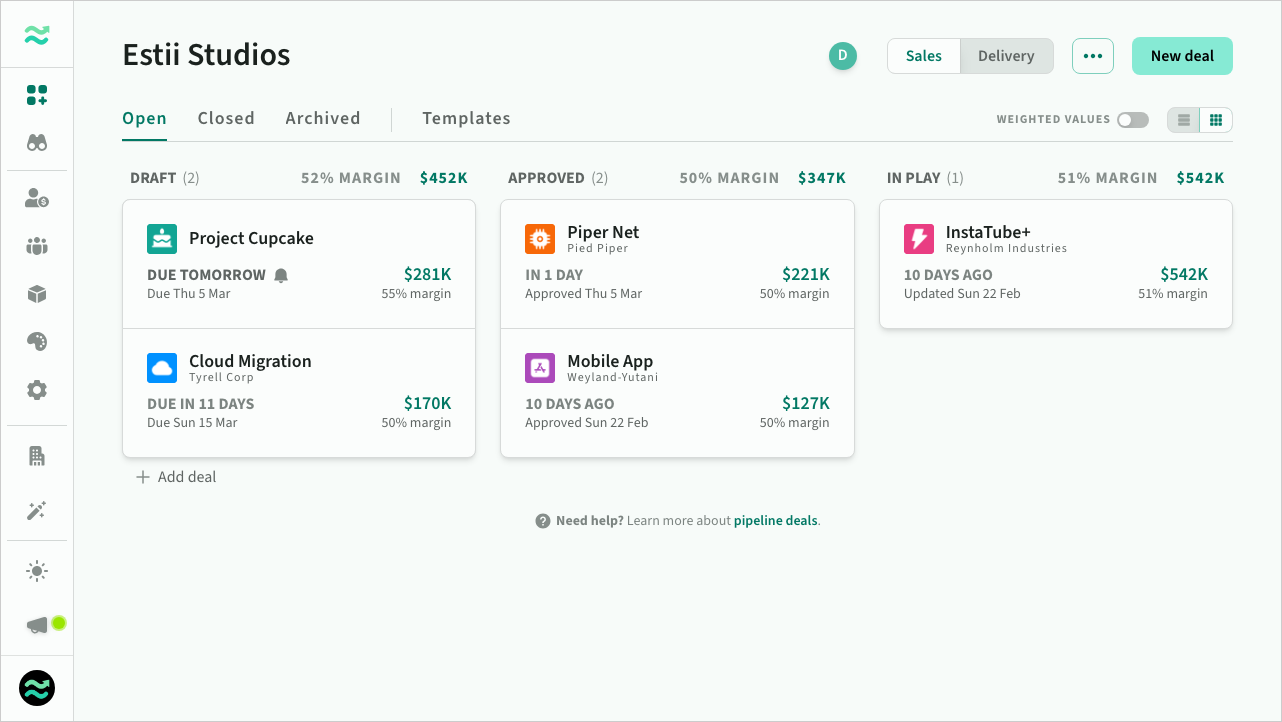Click the New deal button
Viewport: 1282px width, 722px height.
(1182, 56)
